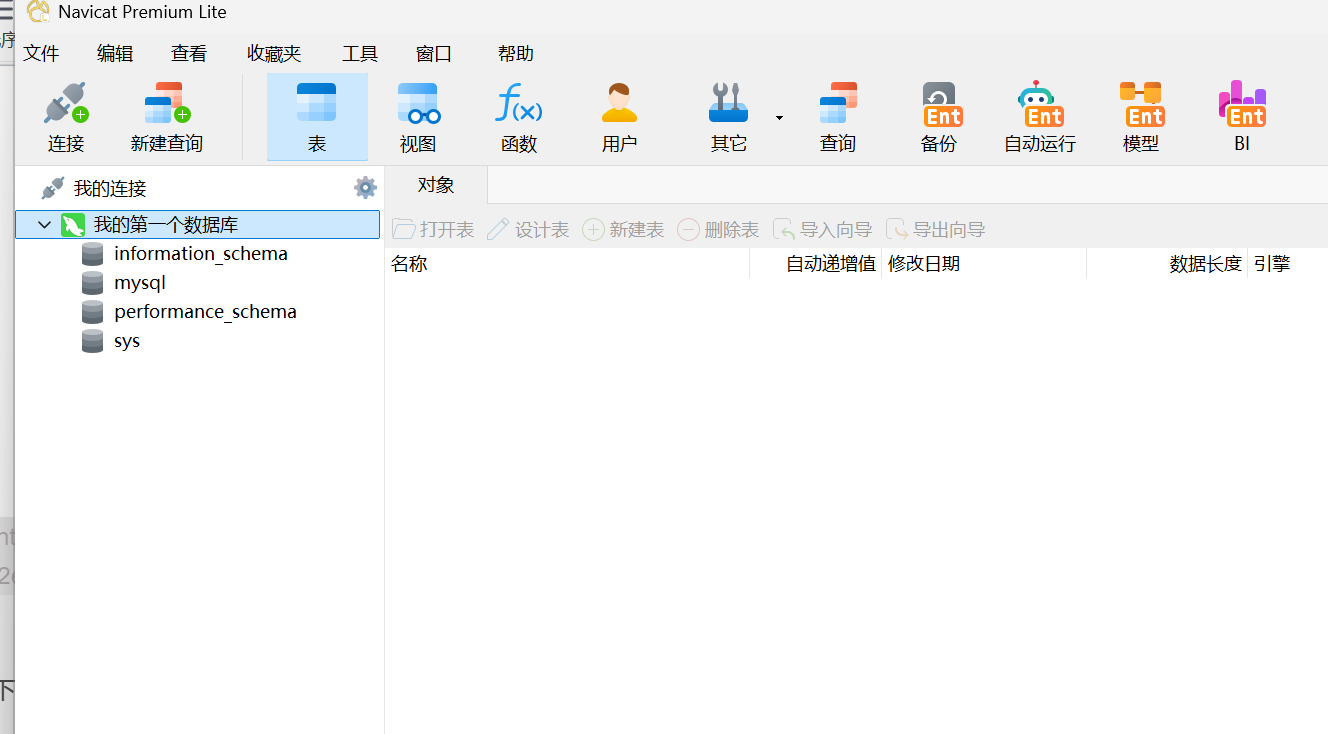Click the 导入向导 button

(x=822, y=229)
